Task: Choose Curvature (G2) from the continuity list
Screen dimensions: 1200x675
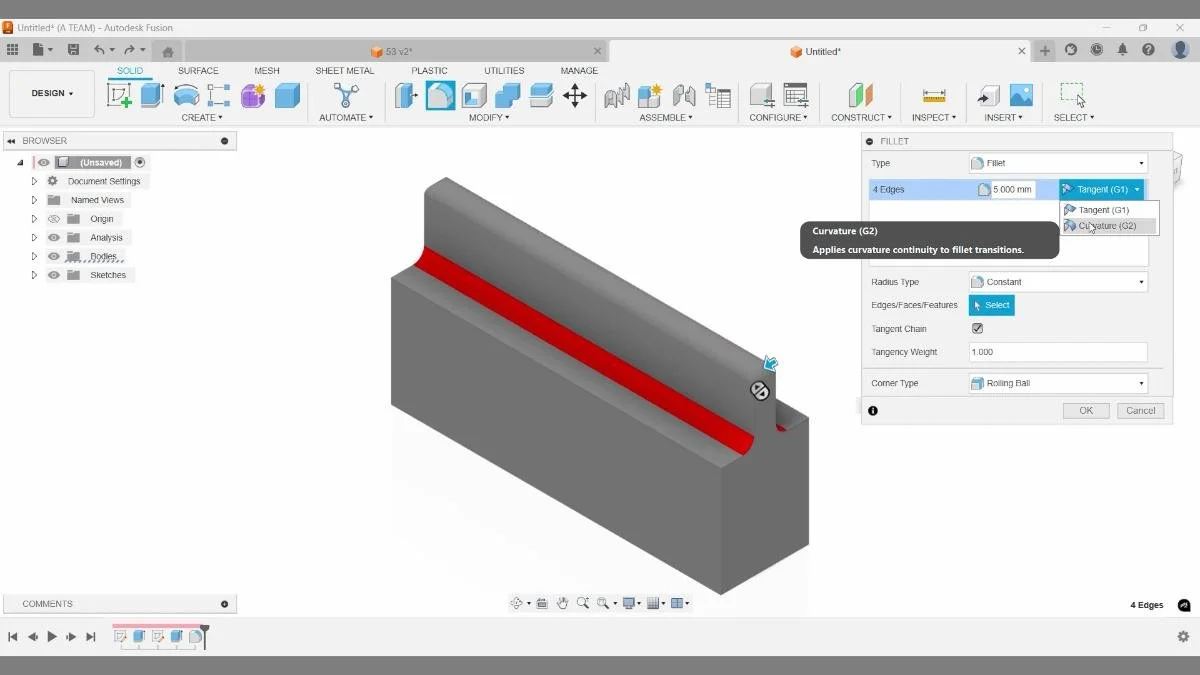Action: [x=1108, y=225]
